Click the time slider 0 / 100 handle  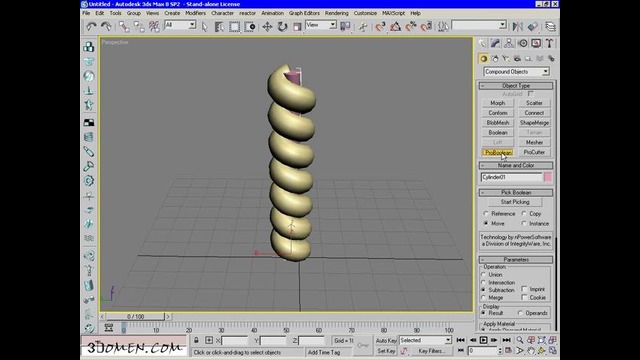click(x=135, y=317)
